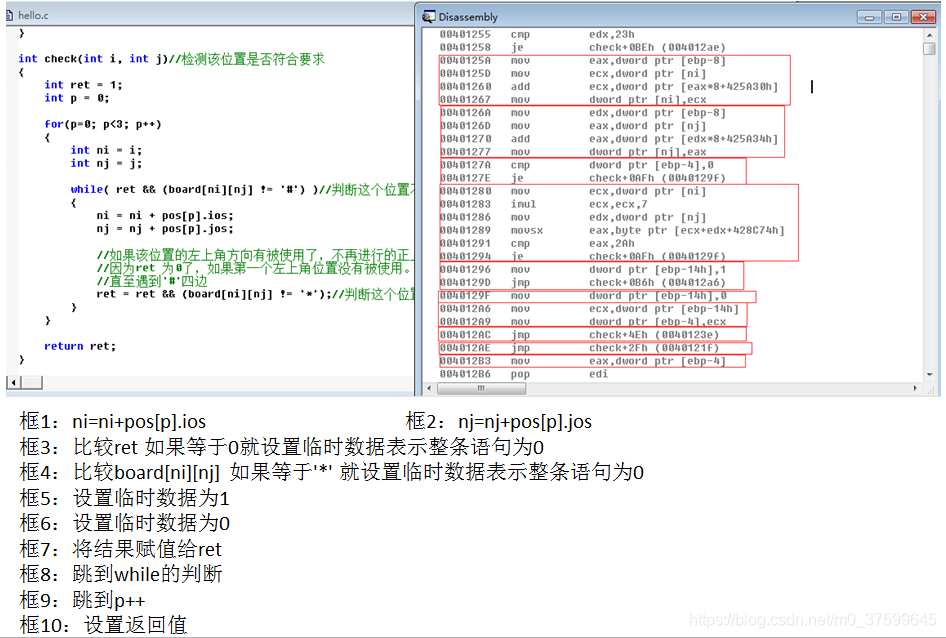Click left scroll arrow in Disassembly window

click(430, 389)
